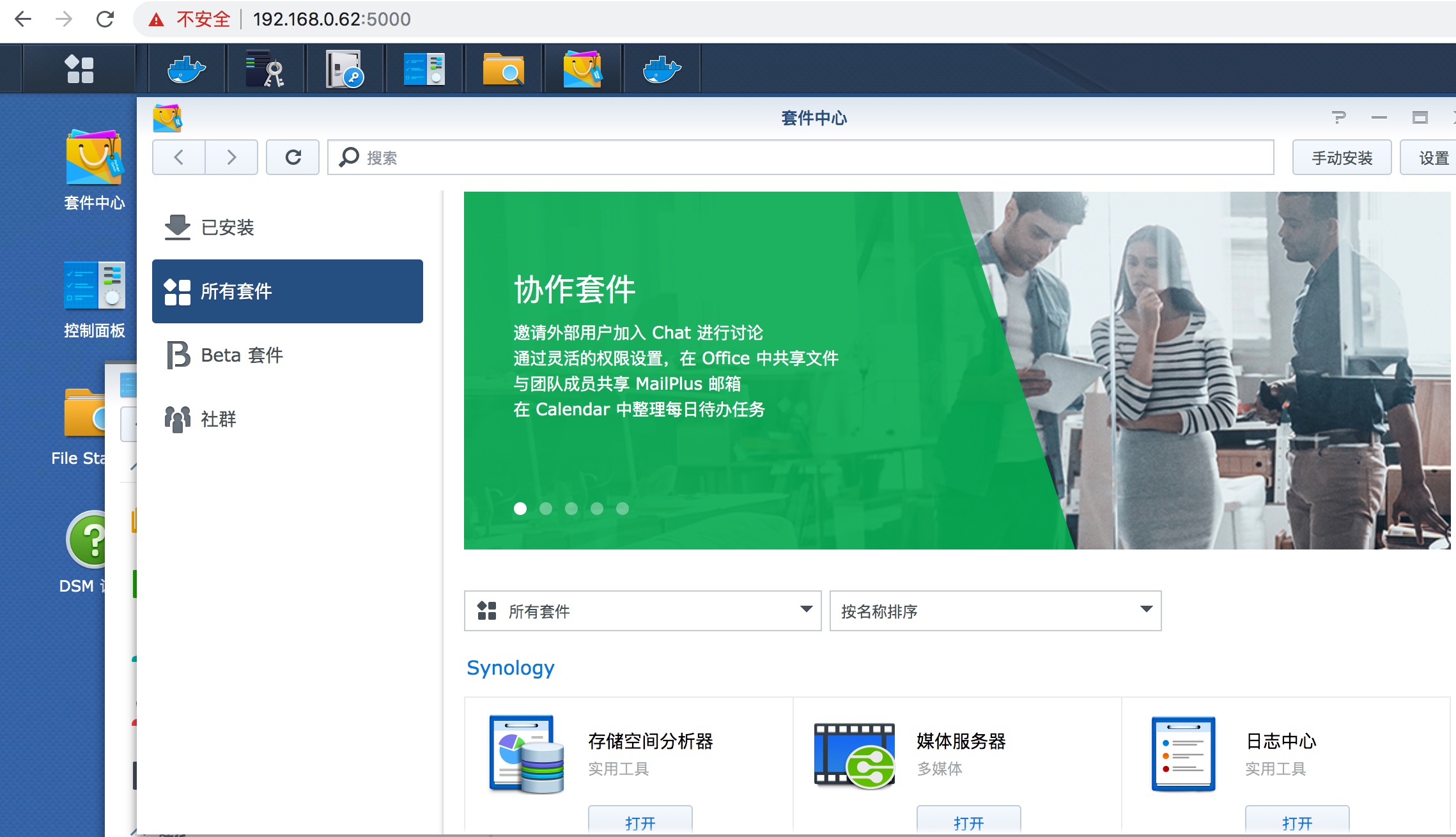1456x837 pixels.
Task: Click 媒体服务器 package icon
Action: point(855,755)
